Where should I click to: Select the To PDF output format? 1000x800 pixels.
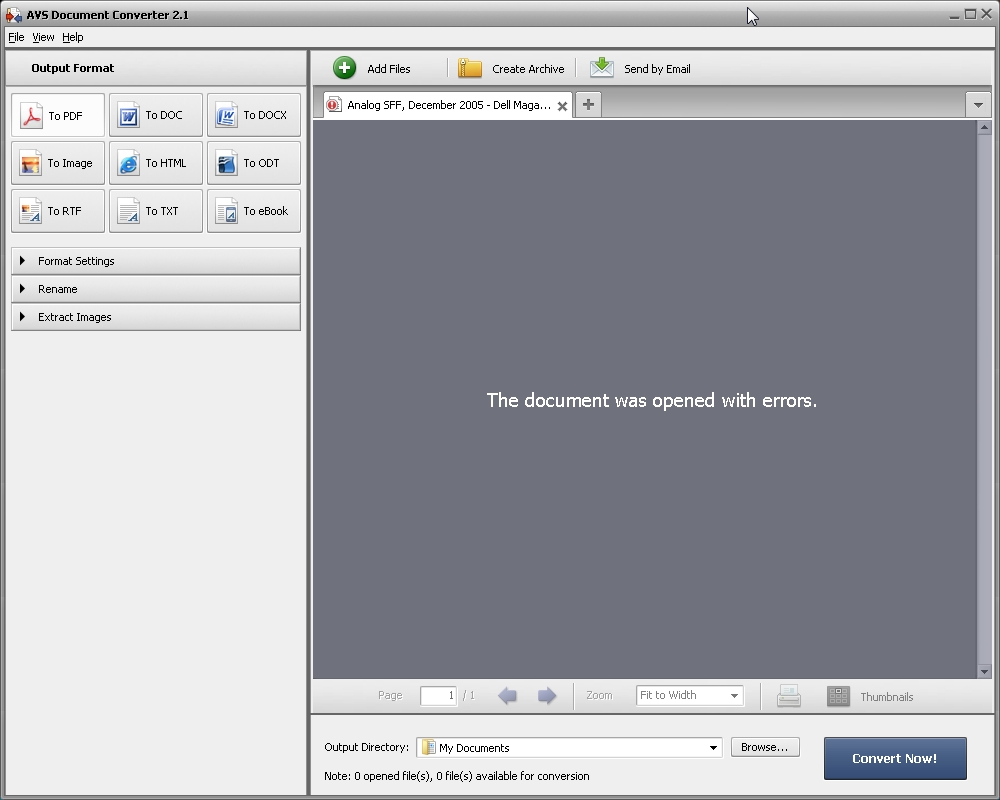point(57,115)
